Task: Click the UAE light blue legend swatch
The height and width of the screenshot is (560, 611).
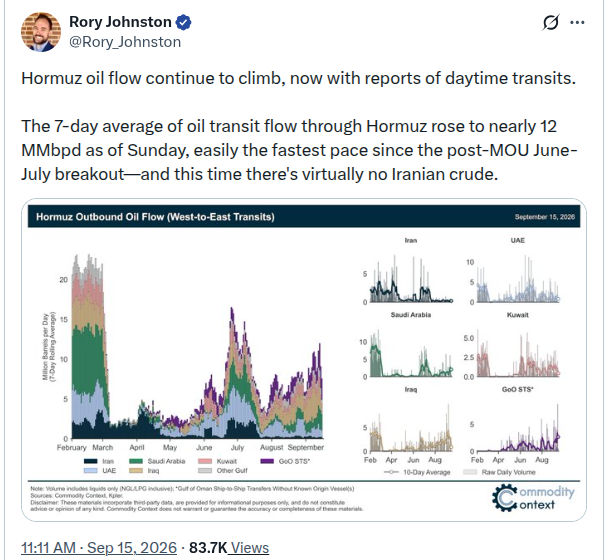Action: tap(90, 471)
